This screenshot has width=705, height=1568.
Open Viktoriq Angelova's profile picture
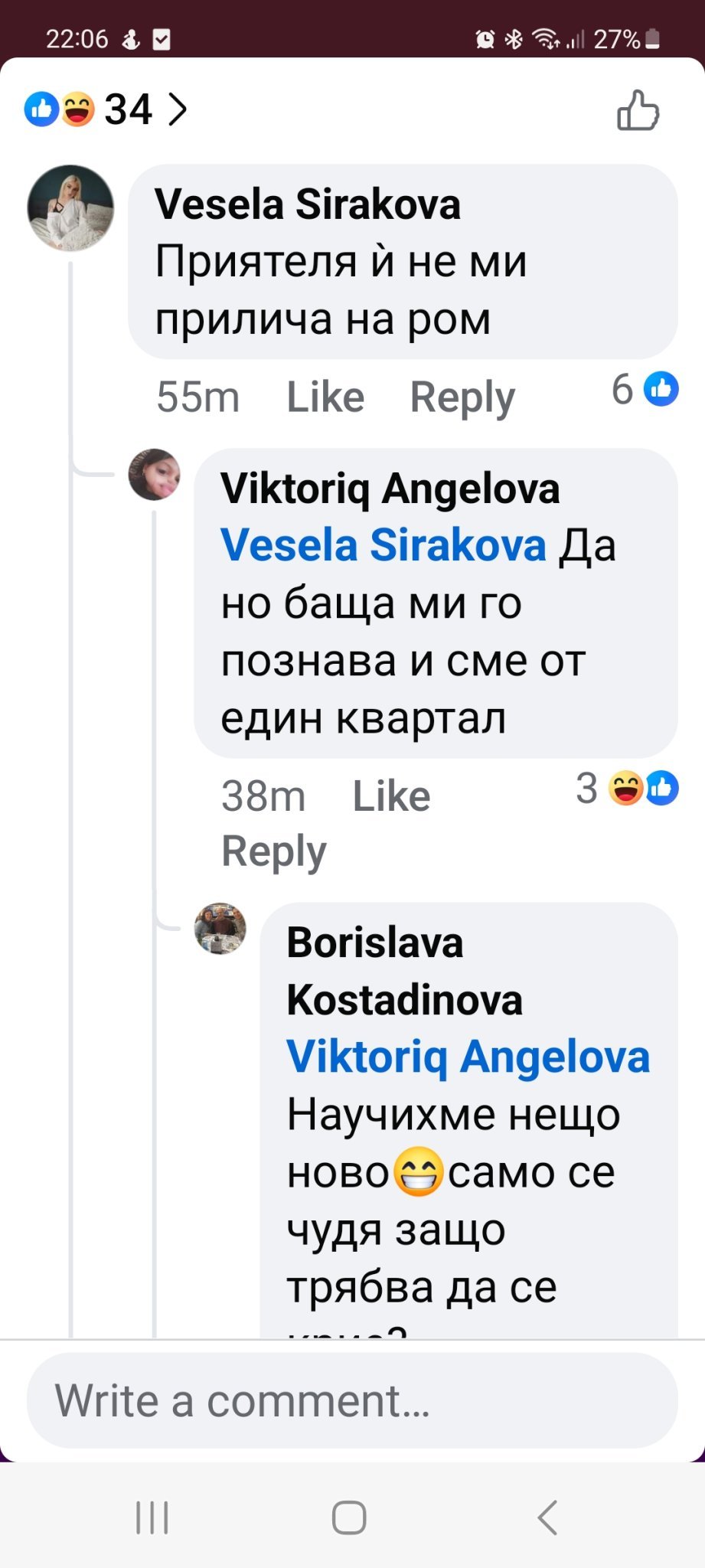click(155, 475)
